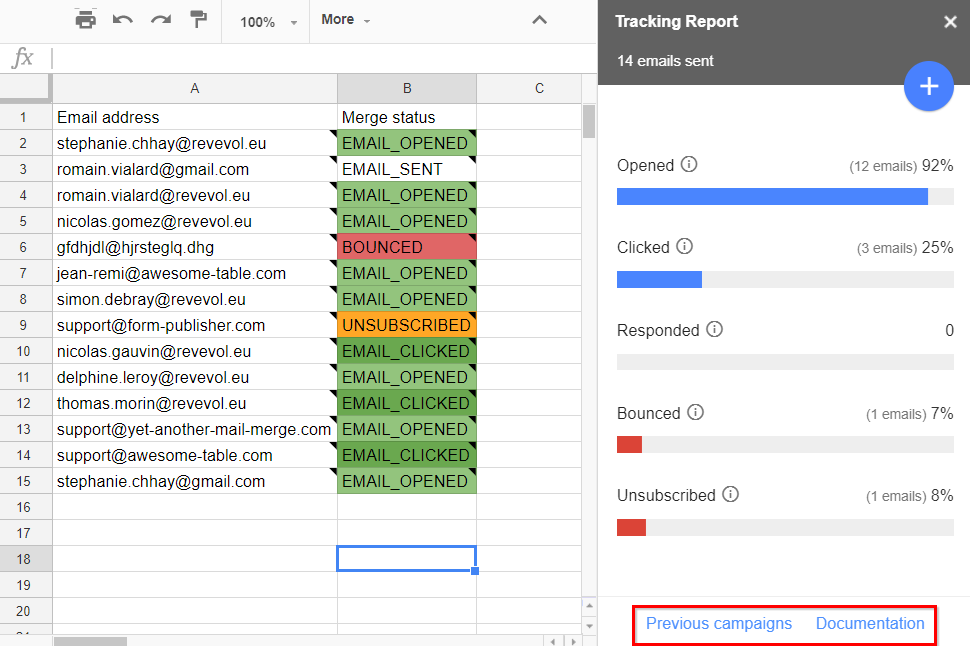
Task: Click the Opened blue progress bar
Action: (772, 197)
